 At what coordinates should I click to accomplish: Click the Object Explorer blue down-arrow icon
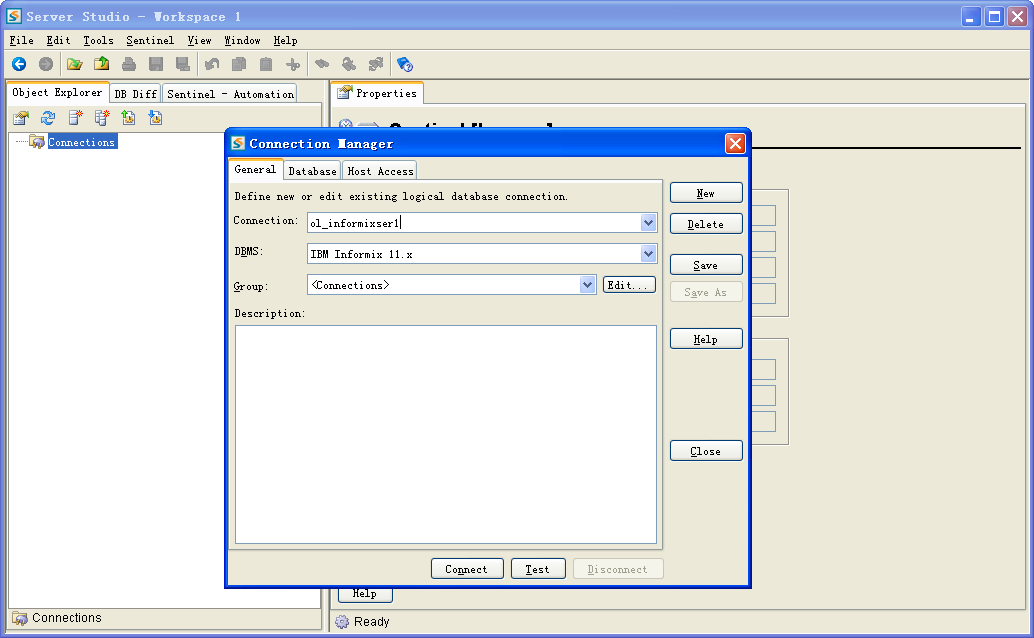(x=155, y=117)
